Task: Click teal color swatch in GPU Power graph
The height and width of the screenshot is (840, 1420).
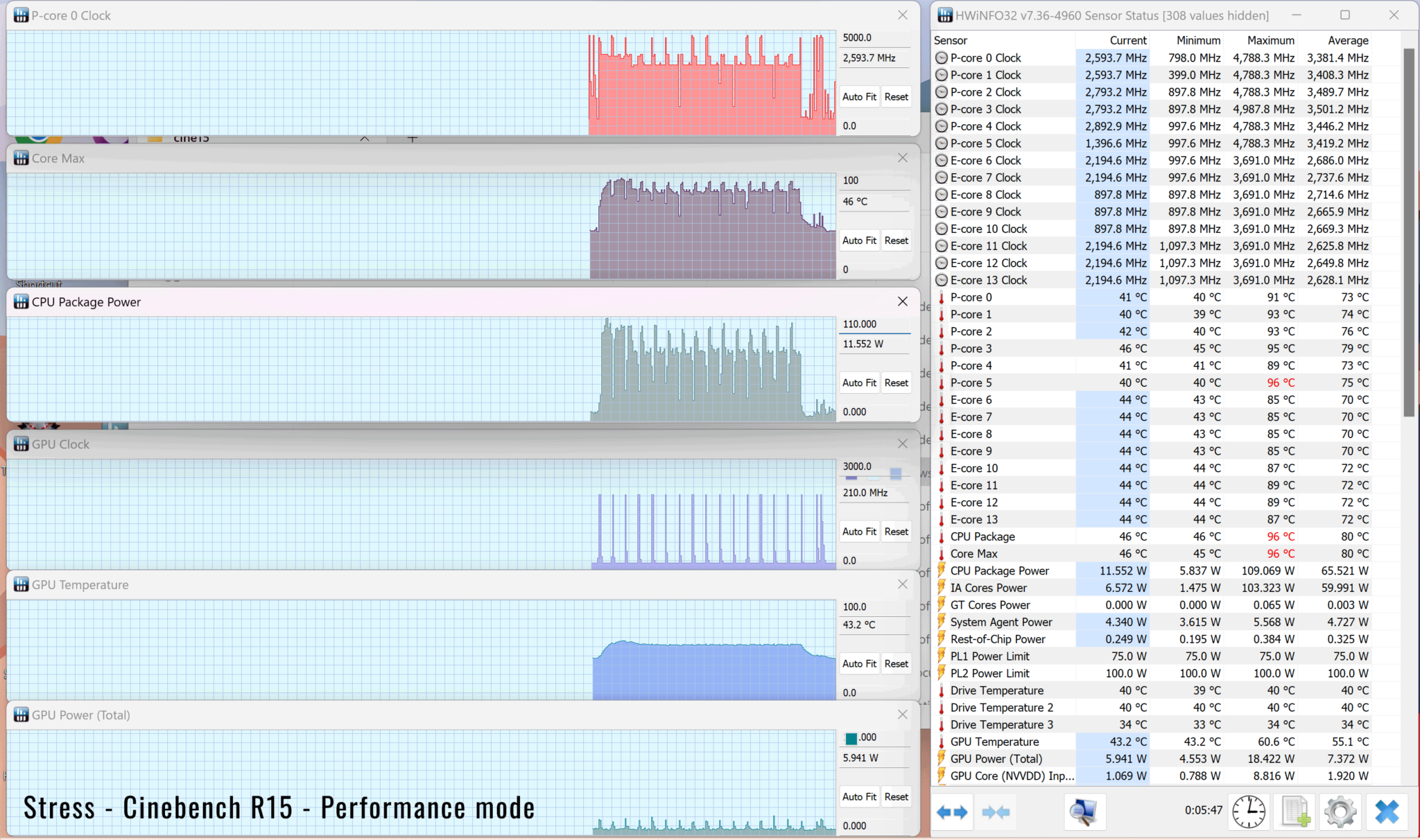Action: (x=851, y=738)
